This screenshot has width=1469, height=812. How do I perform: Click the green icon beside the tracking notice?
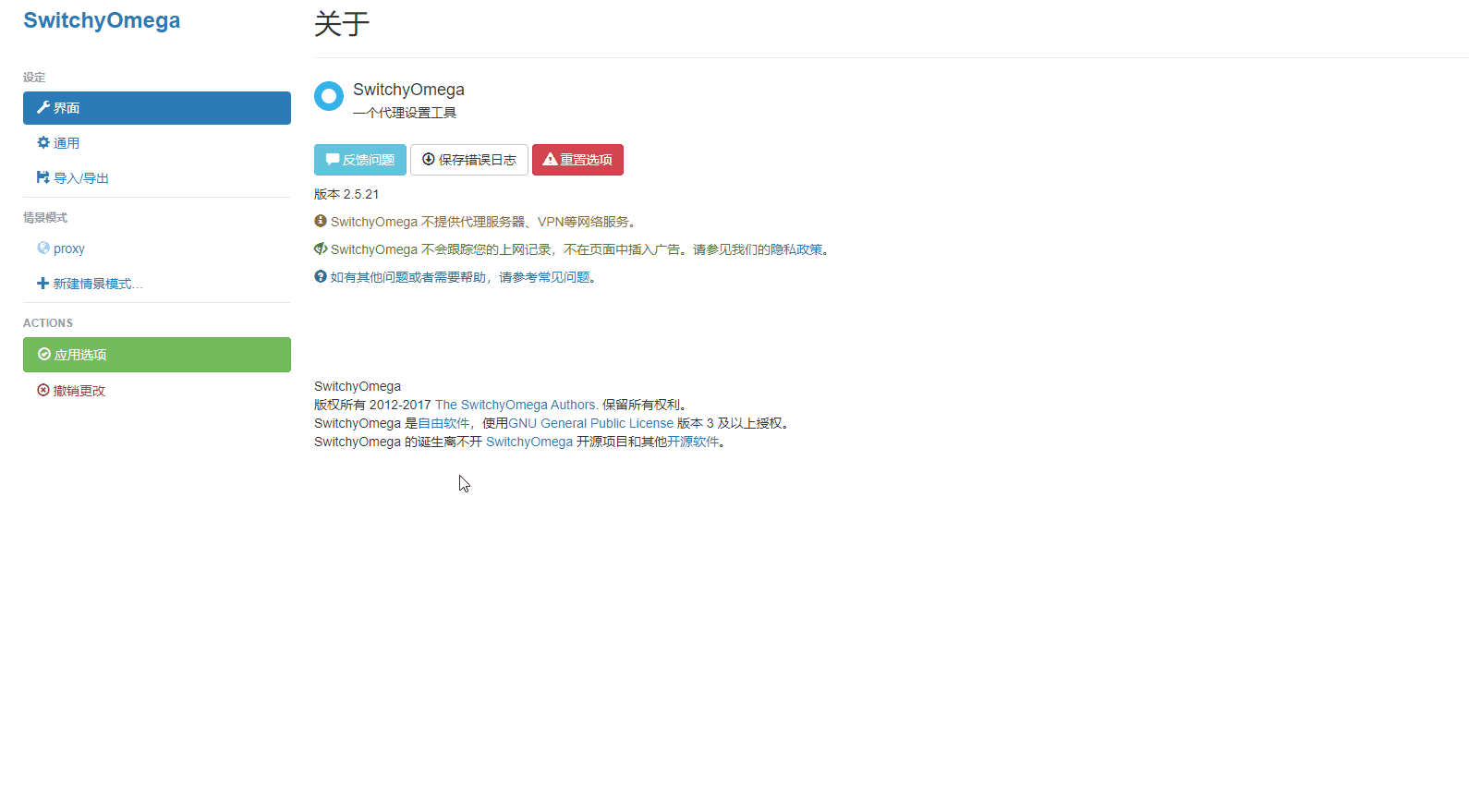[x=321, y=248]
